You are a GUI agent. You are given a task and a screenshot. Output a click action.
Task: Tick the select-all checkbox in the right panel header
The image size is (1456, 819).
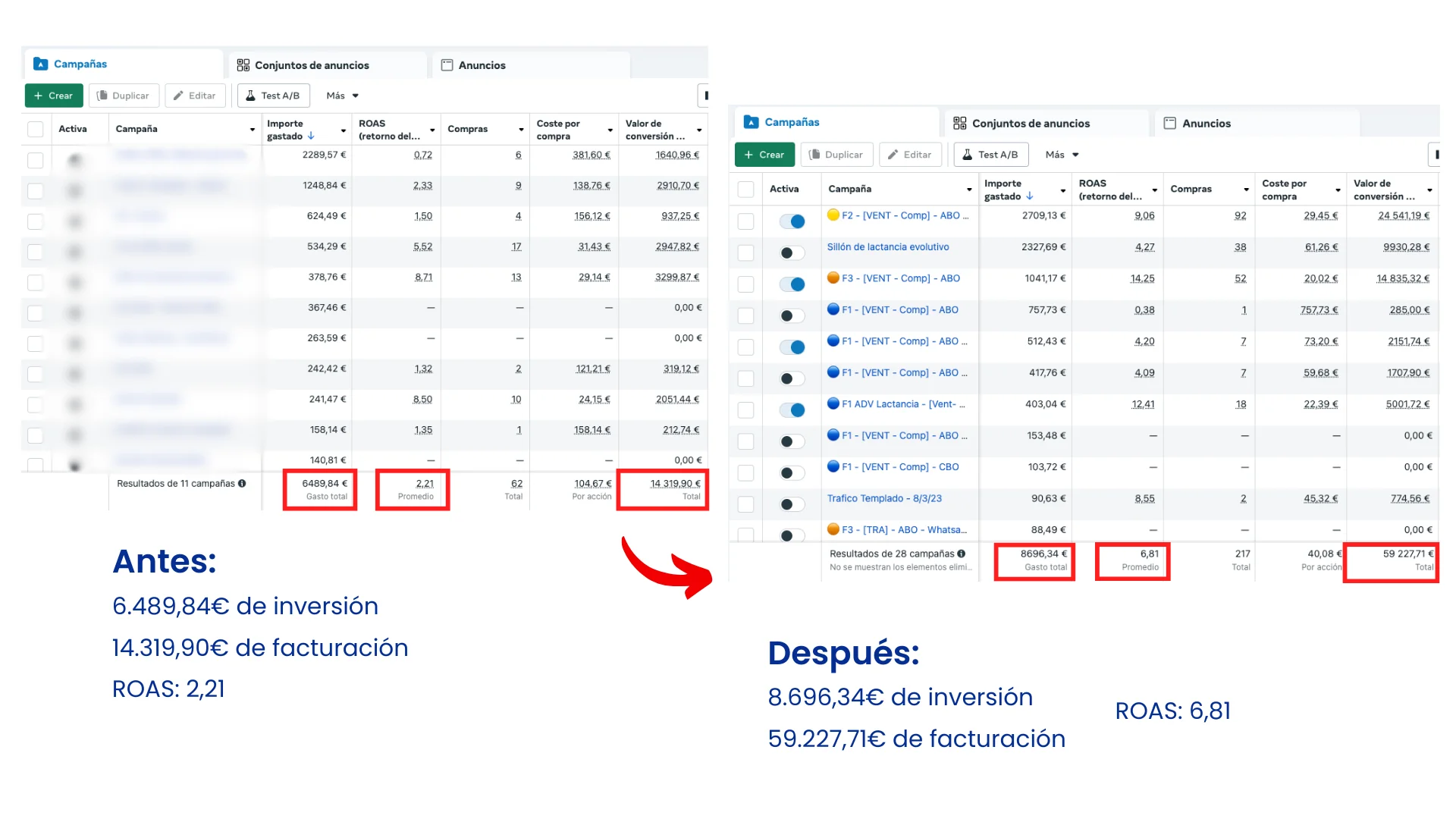(746, 190)
